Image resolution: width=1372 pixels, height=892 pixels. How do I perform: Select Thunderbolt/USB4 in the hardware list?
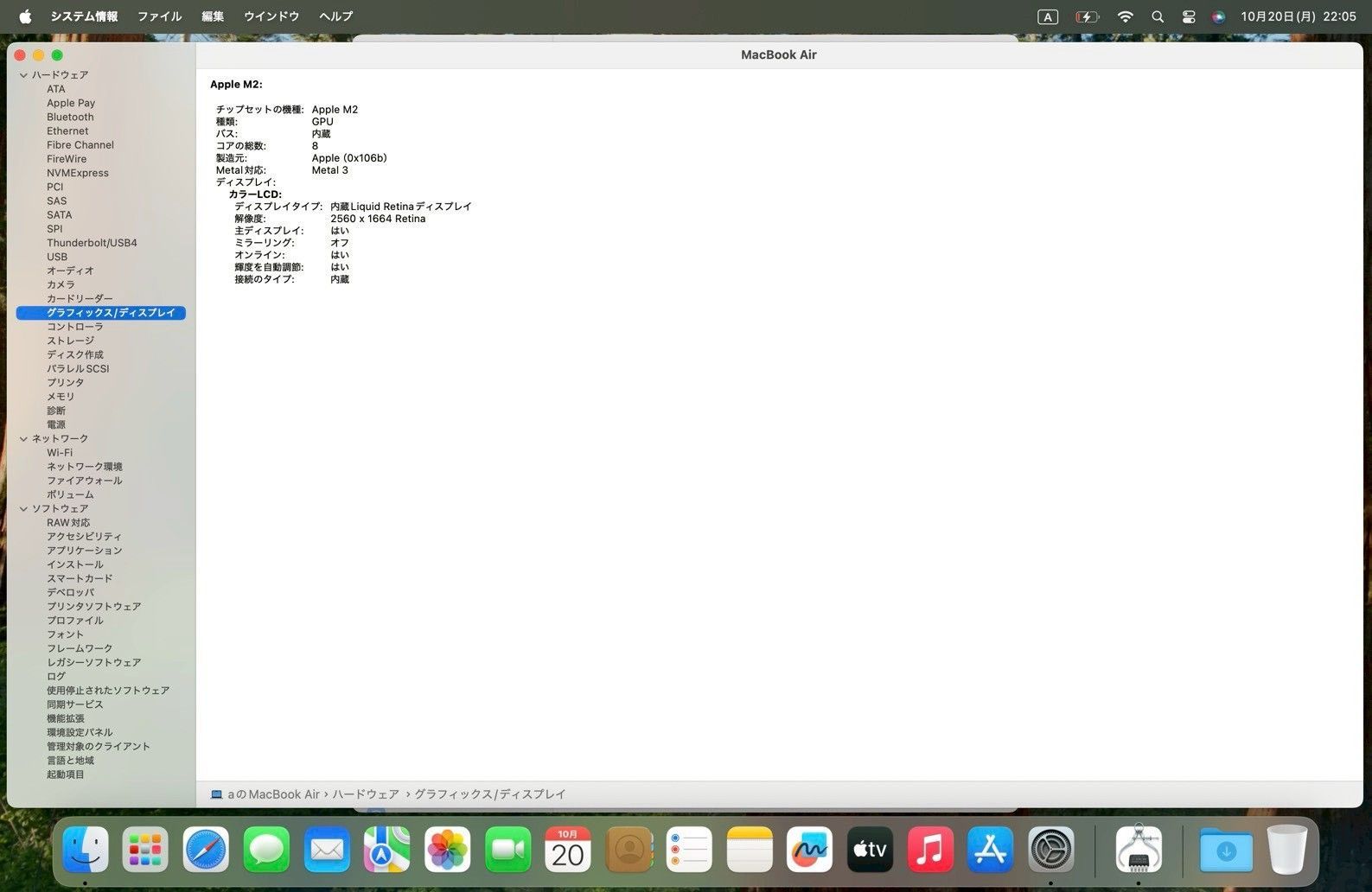pyautogui.click(x=92, y=243)
